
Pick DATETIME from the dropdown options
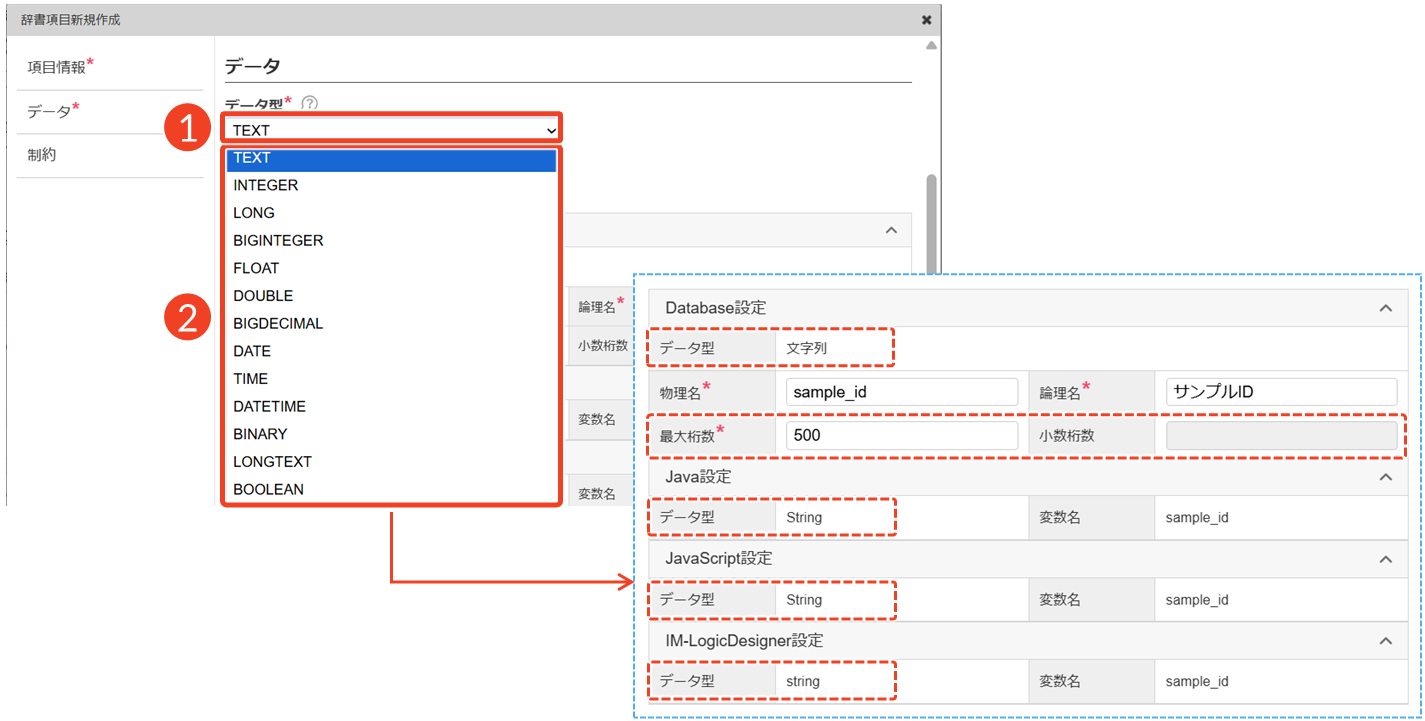pyautogui.click(x=270, y=406)
